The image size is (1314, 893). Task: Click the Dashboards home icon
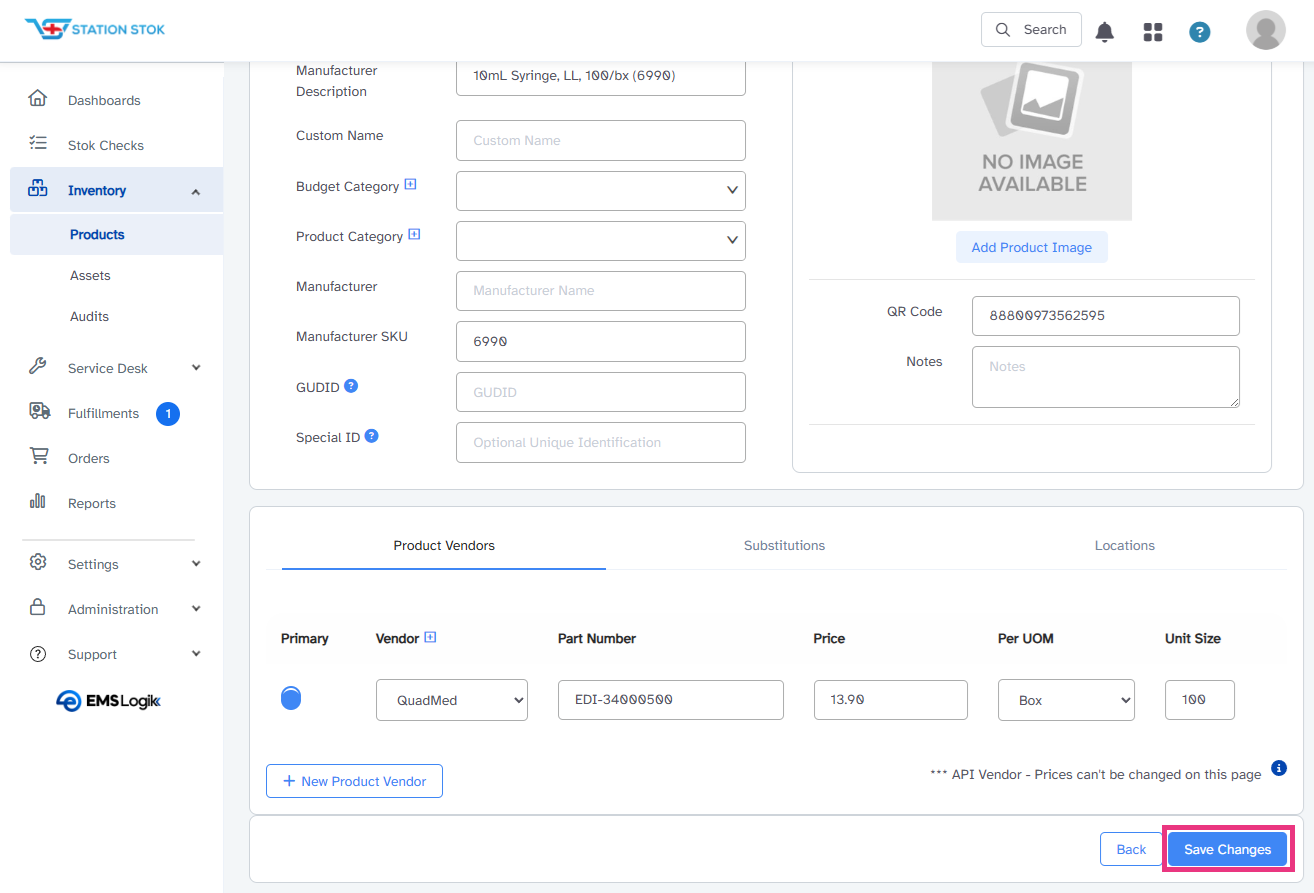click(38, 98)
